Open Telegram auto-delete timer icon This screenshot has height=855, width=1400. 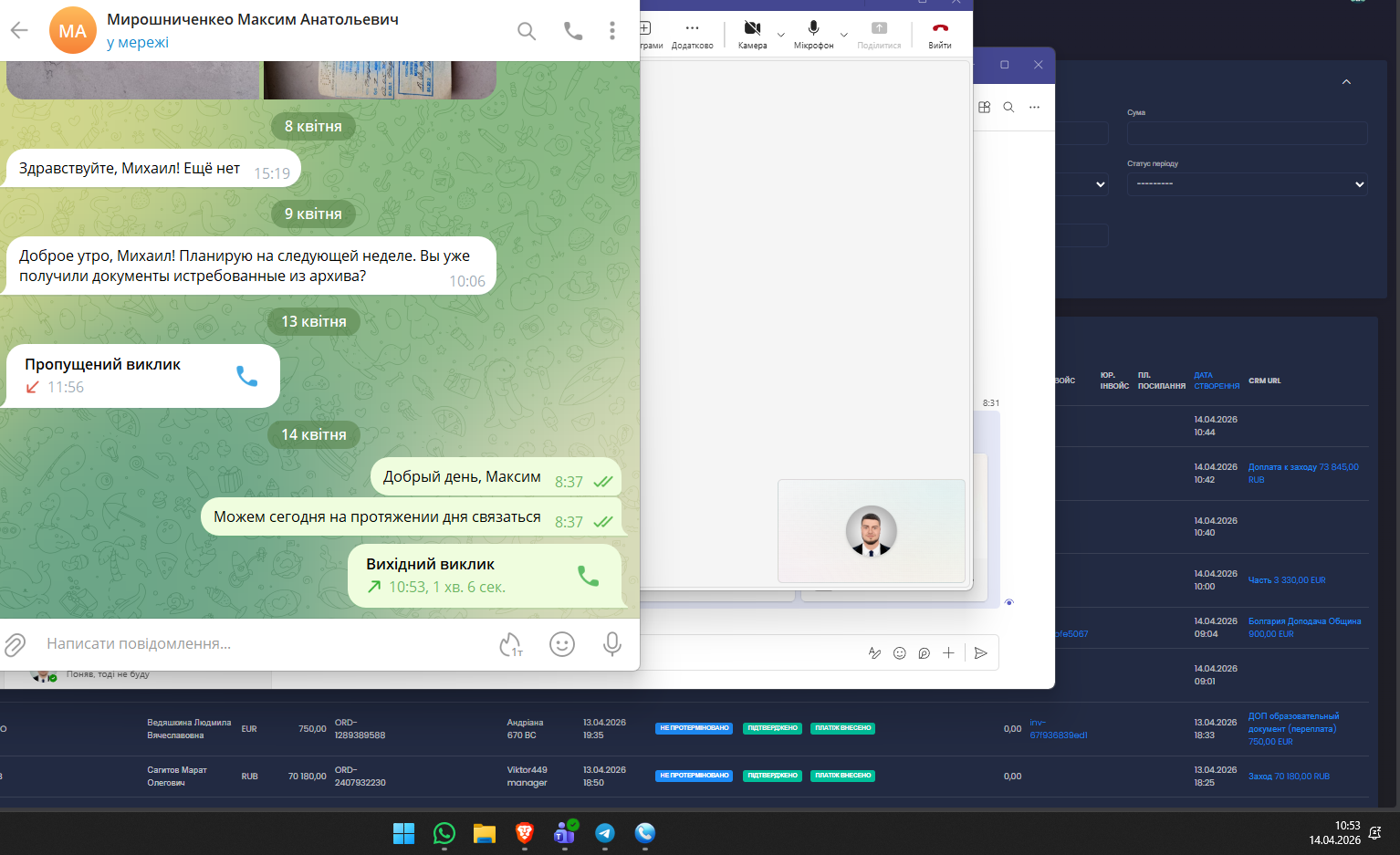coord(511,644)
